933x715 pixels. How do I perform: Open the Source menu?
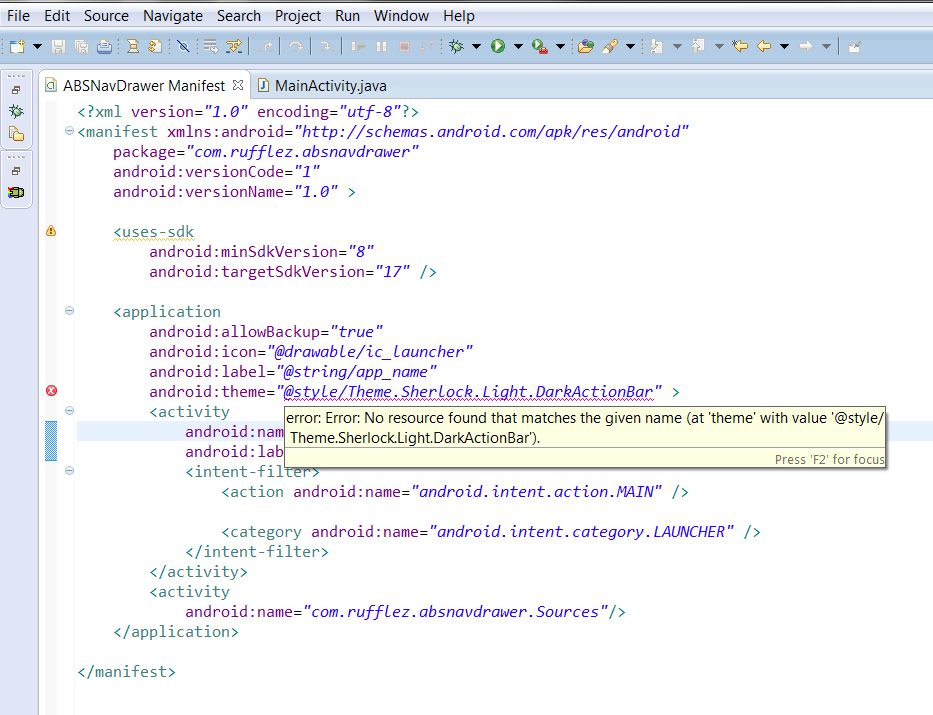click(x=107, y=15)
